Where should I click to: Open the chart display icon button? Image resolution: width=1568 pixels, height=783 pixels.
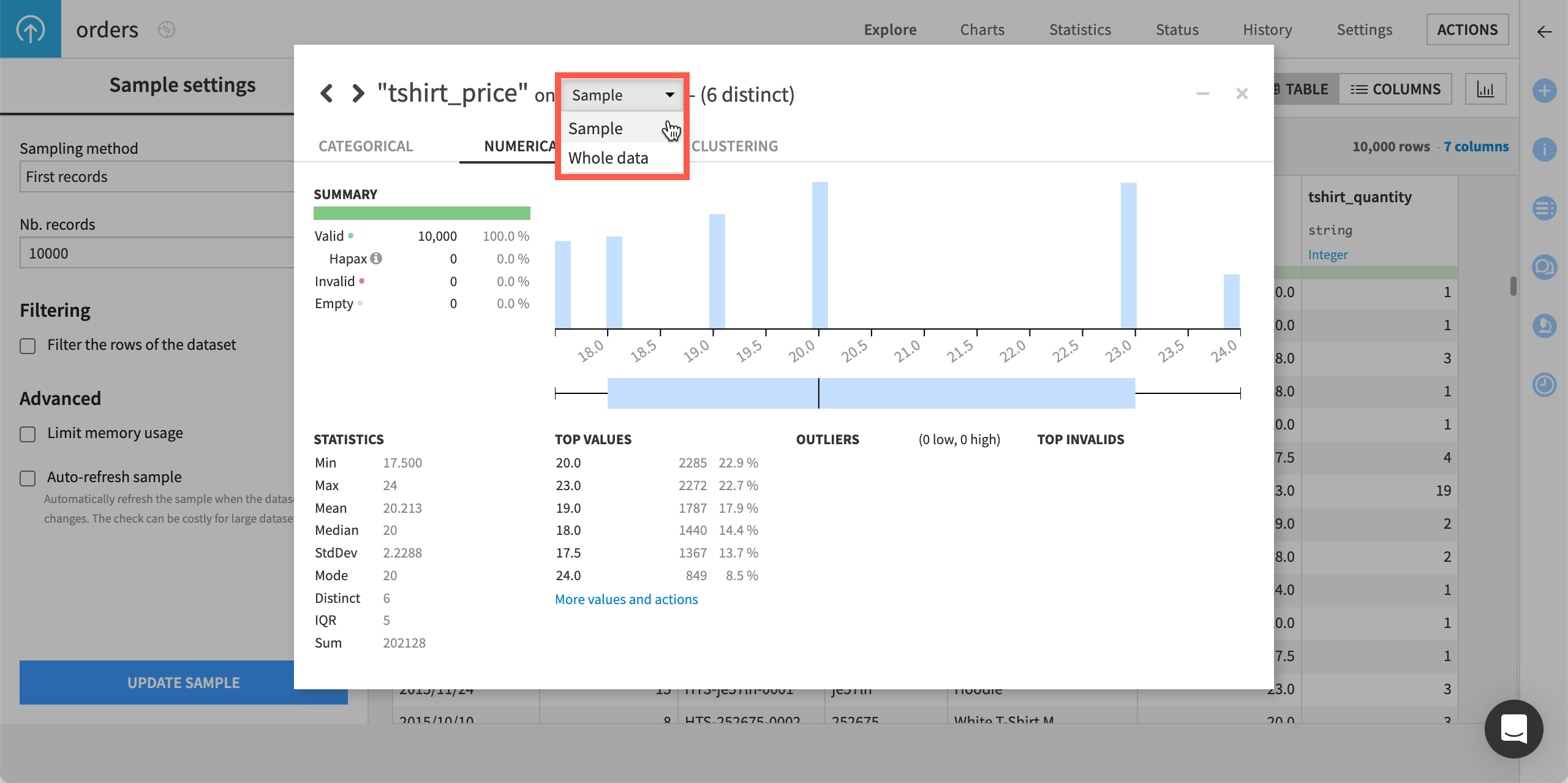pyautogui.click(x=1485, y=89)
